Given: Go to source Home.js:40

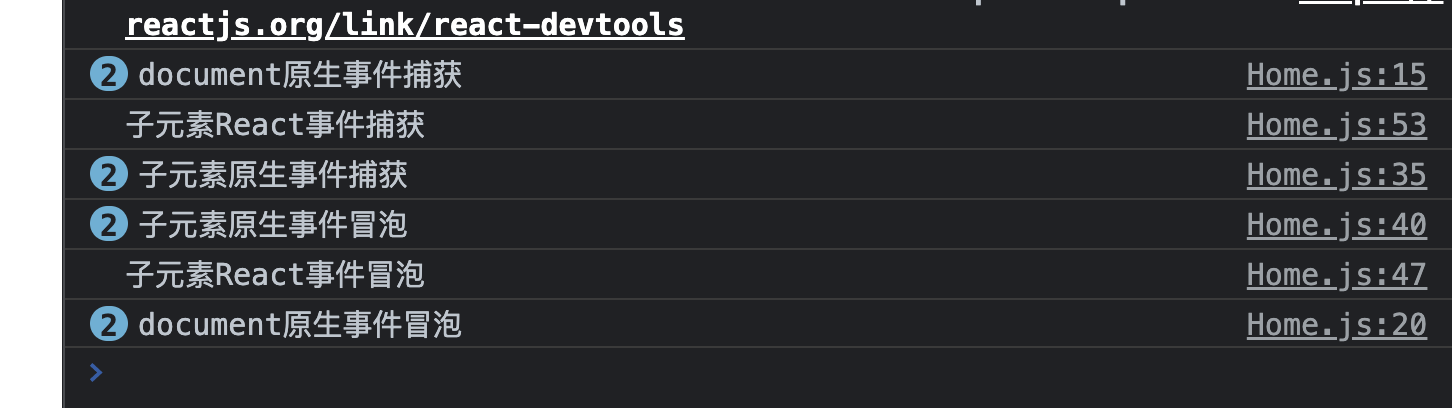Looking at the screenshot, I should click(x=1336, y=225).
